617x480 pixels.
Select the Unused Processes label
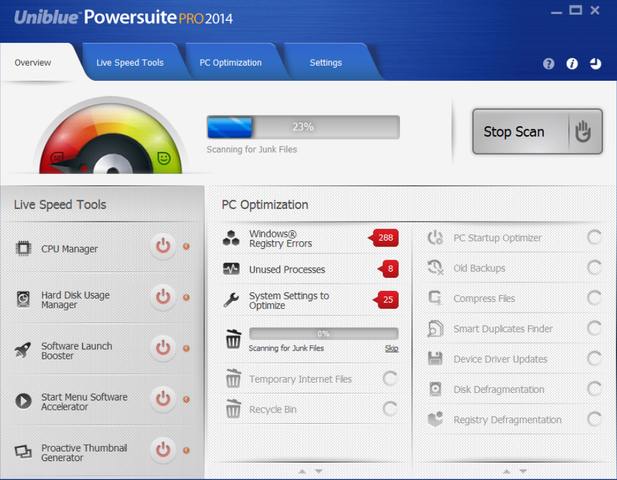287,270
